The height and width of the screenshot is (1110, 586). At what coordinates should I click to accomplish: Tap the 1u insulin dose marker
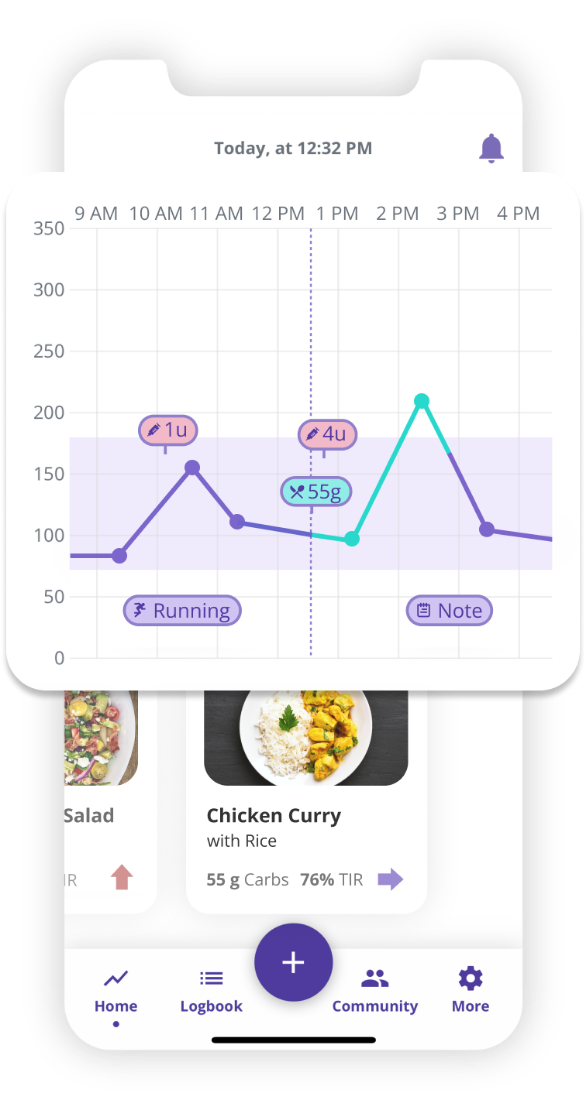[168, 430]
